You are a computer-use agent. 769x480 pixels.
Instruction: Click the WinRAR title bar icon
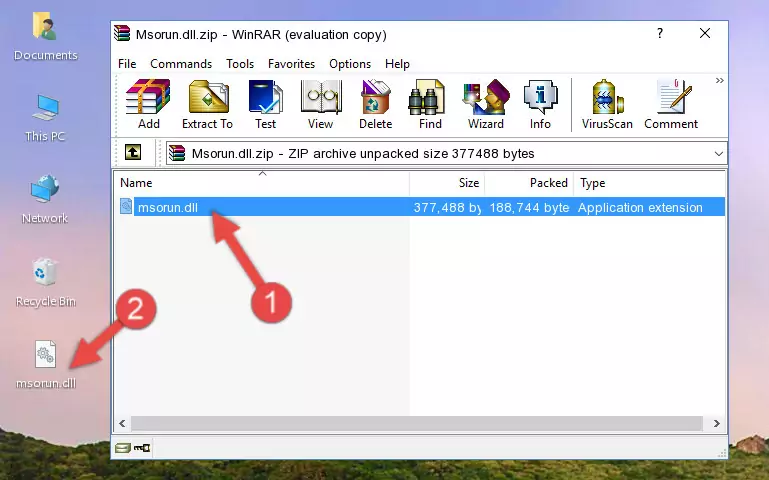coord(122,33)
